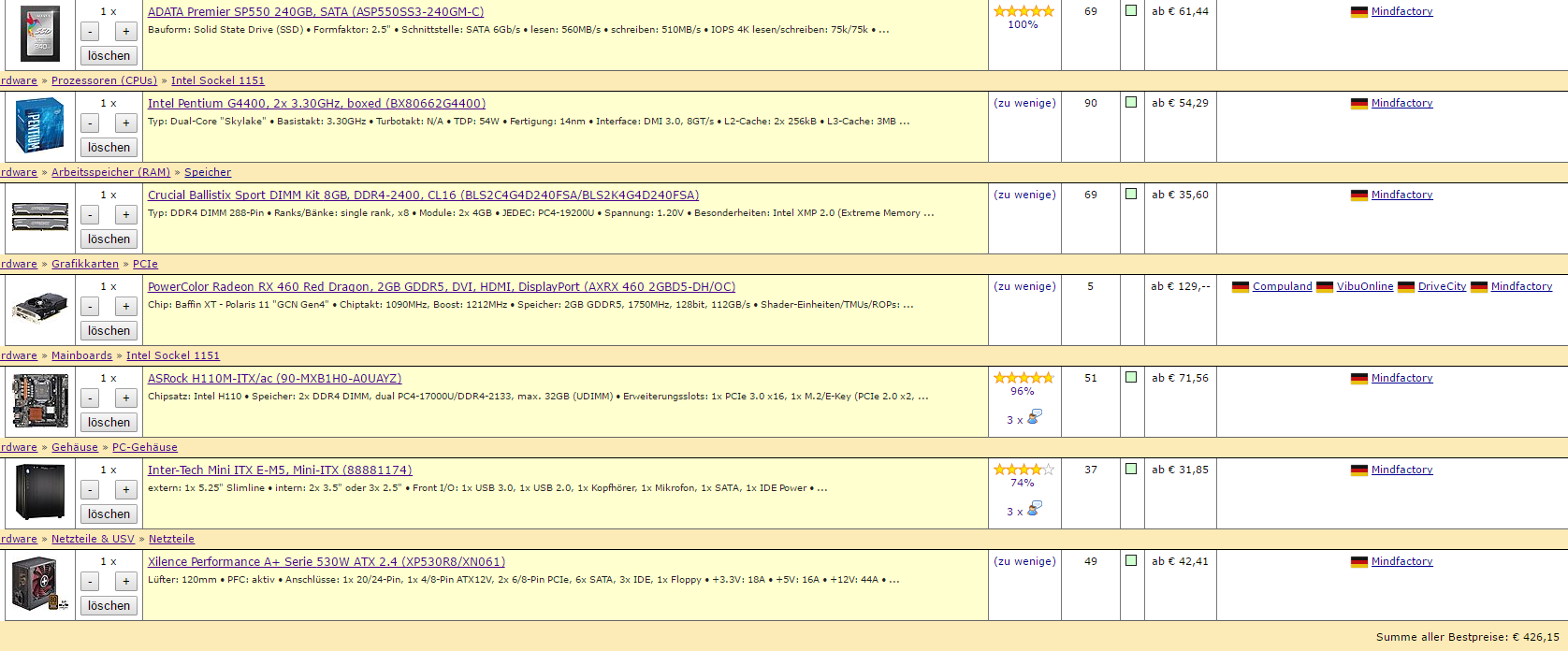Open Intel Pentium G4400 box thumbnail
The width and height of the screenshot is (1568, 651).
click(x=40, y=125)
